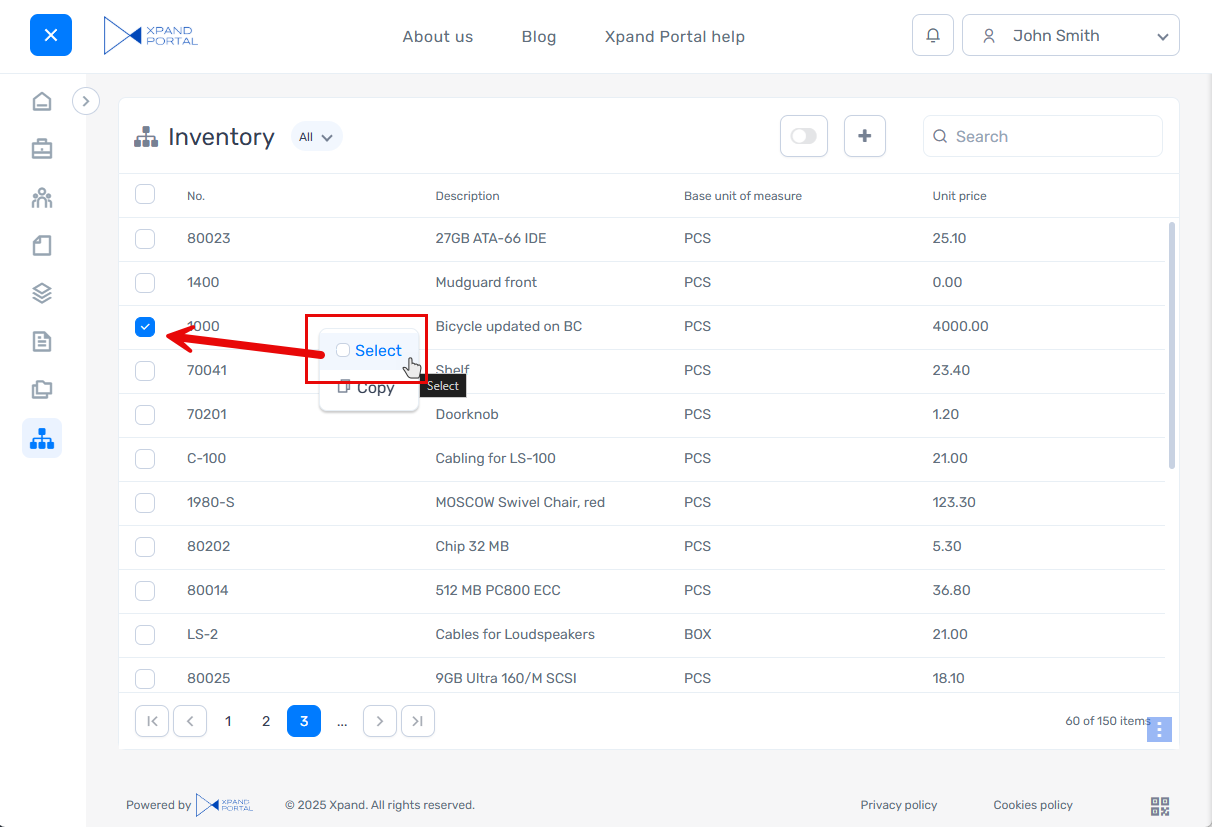Viewport: 1212px width, 827px height.
Task: Uncheck the checked row 1000 checkbox
Action: (x=145, y=327)
